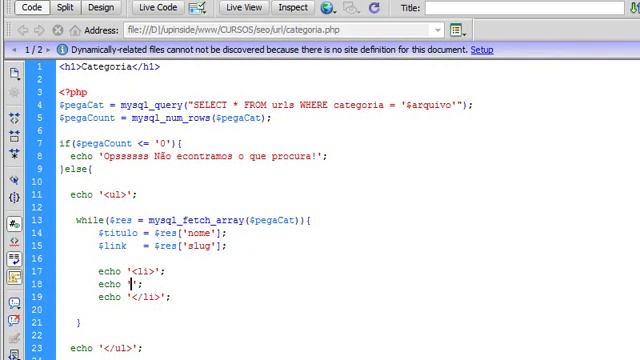Enable Inspect mode
The image size is (640, 360).
coord(293,7)
